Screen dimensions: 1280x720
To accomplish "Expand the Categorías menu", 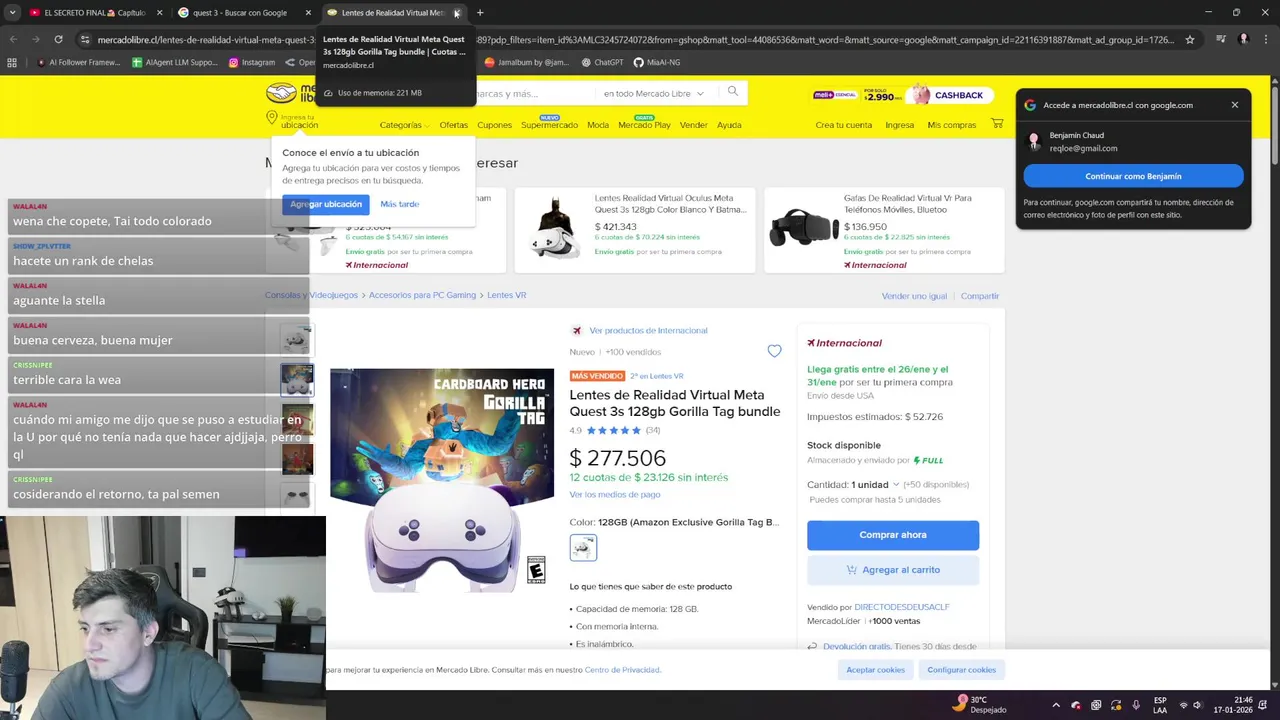I will (404, 125).
